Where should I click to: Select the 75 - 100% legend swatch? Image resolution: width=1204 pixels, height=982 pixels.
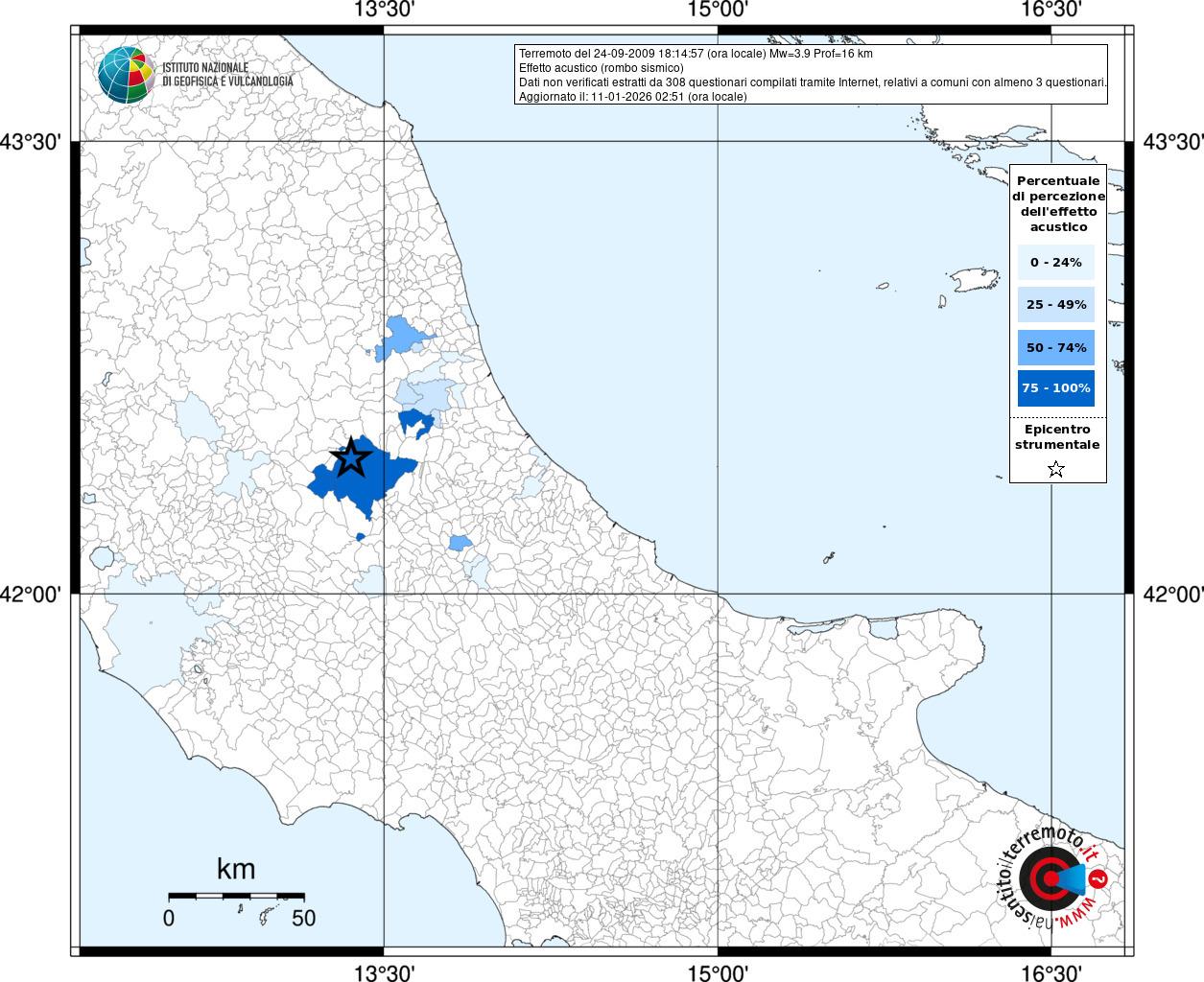pos(1056,388)
